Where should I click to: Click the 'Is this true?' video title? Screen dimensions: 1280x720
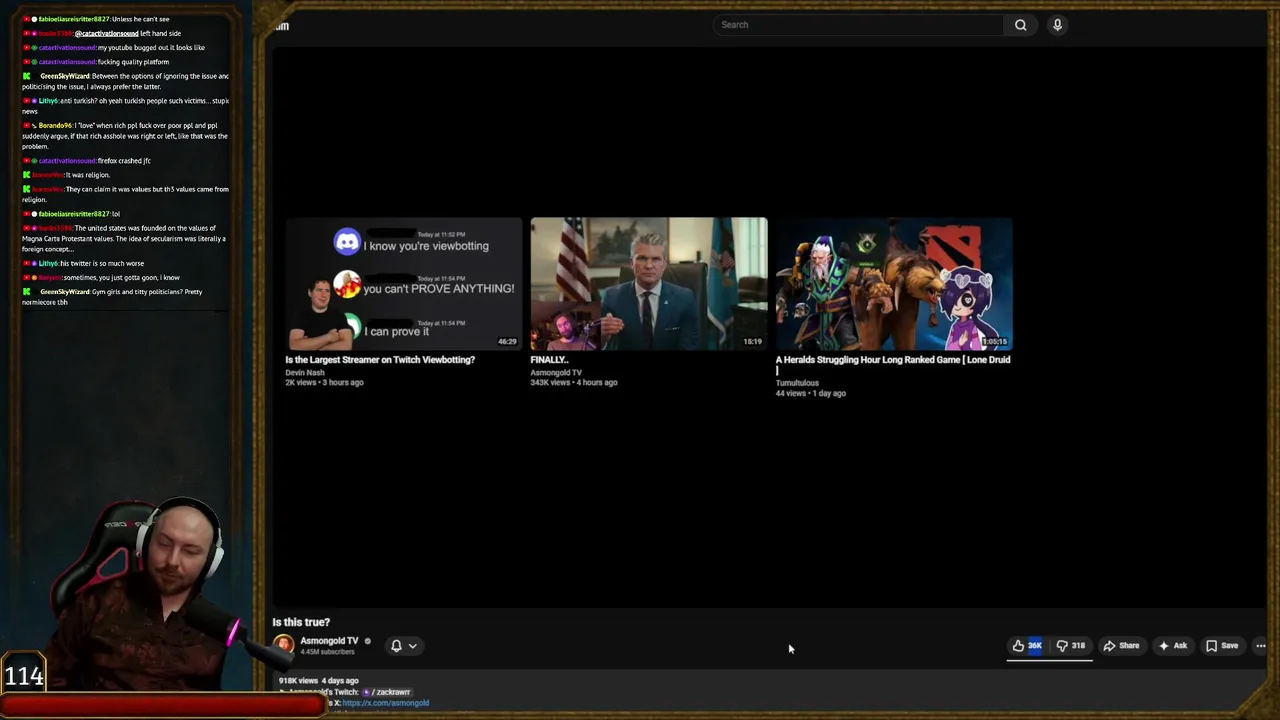301,622
